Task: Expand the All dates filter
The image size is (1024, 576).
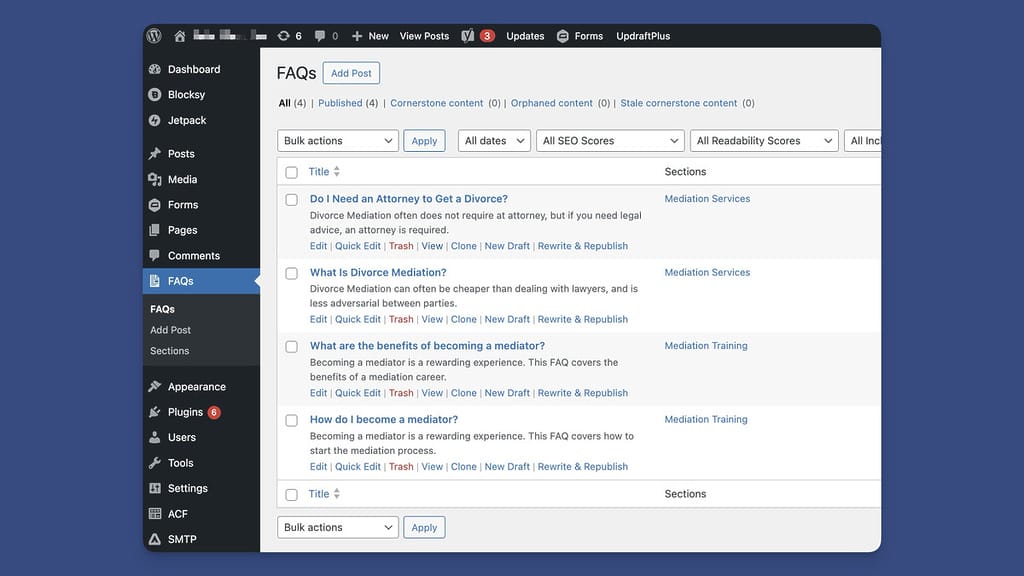Action: point(493,140)
